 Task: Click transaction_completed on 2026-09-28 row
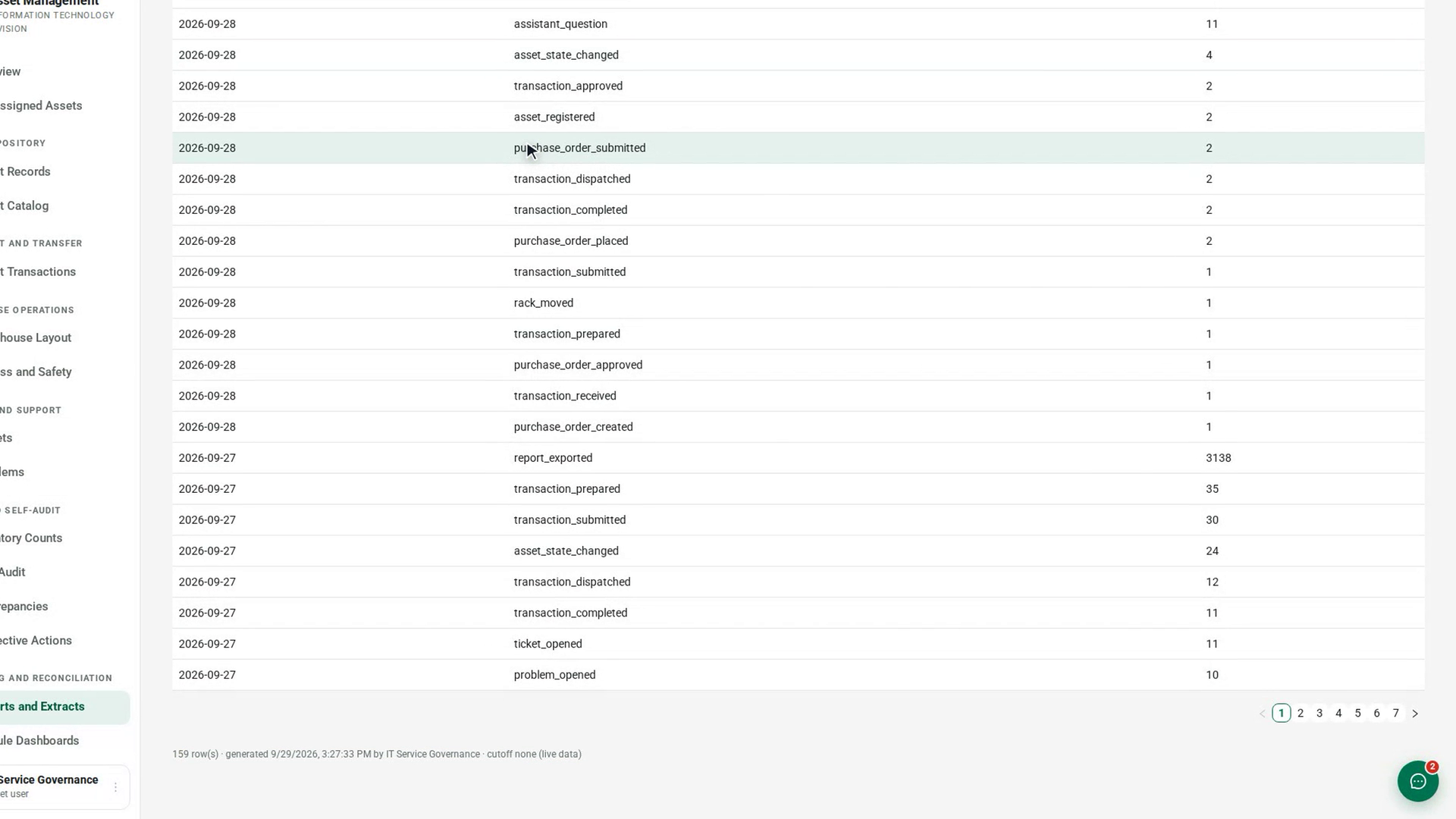pos(570,210)
